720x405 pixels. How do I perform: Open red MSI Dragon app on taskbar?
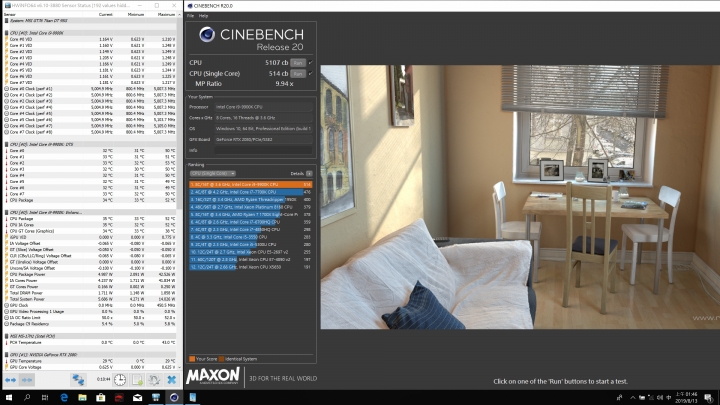pos(119,397)
